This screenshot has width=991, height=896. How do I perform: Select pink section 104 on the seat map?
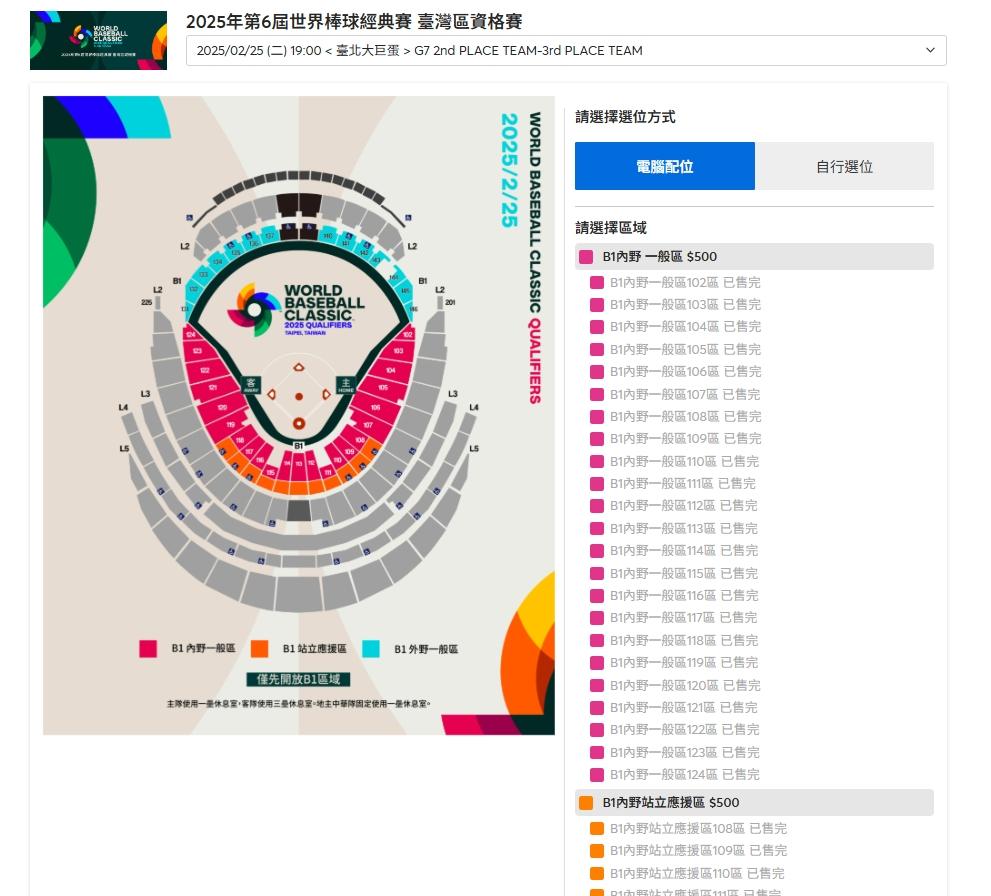pyautogui.click(x=390, y=370)
